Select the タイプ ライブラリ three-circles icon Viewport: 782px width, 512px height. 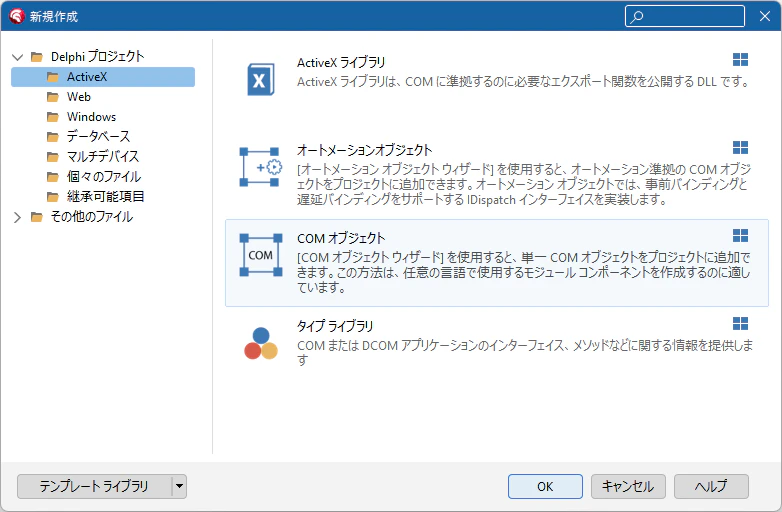click(x=260, y=343)
